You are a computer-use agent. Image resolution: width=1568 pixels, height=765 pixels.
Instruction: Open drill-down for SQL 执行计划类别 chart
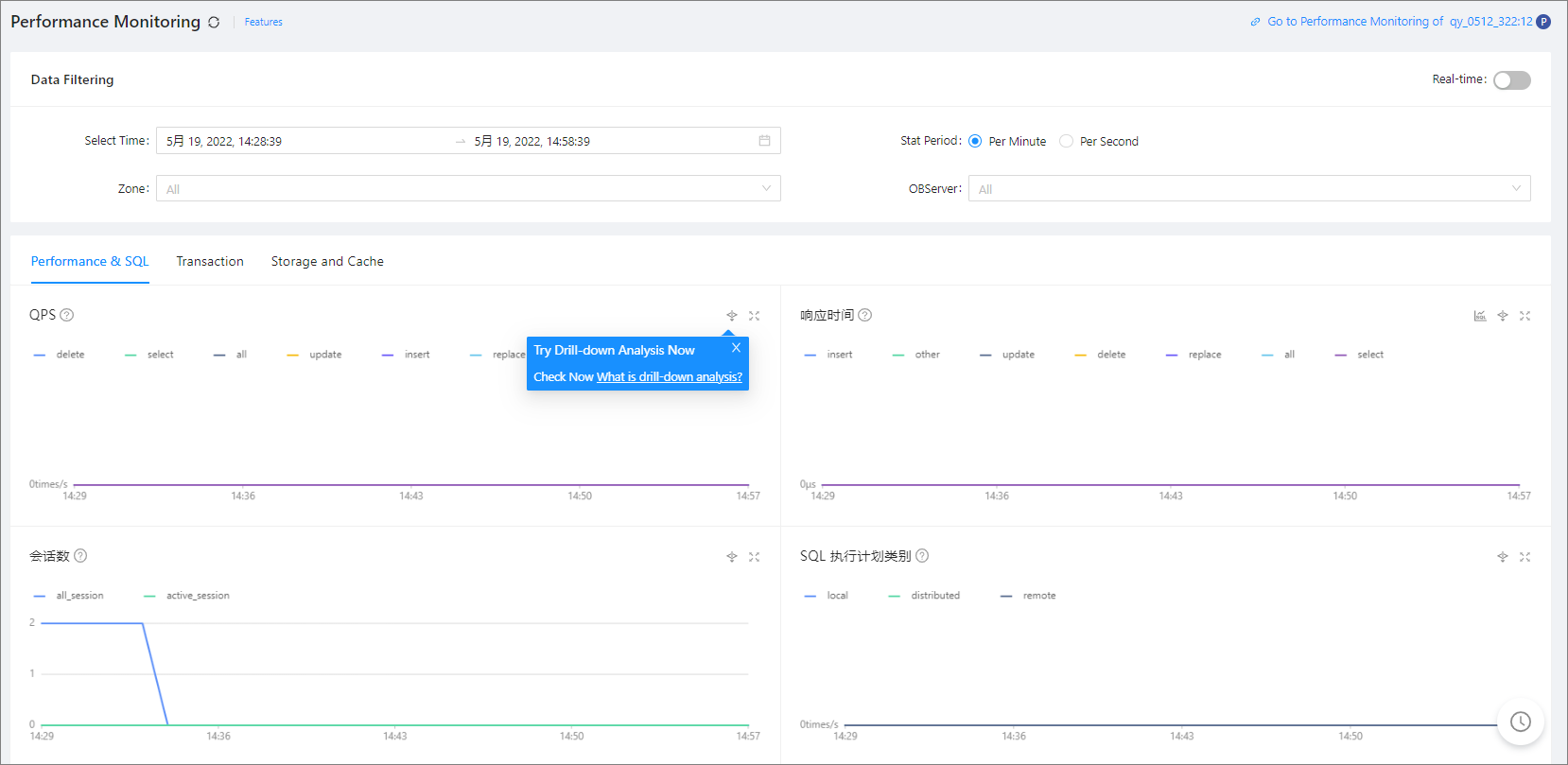click(x=1503, y=557)
